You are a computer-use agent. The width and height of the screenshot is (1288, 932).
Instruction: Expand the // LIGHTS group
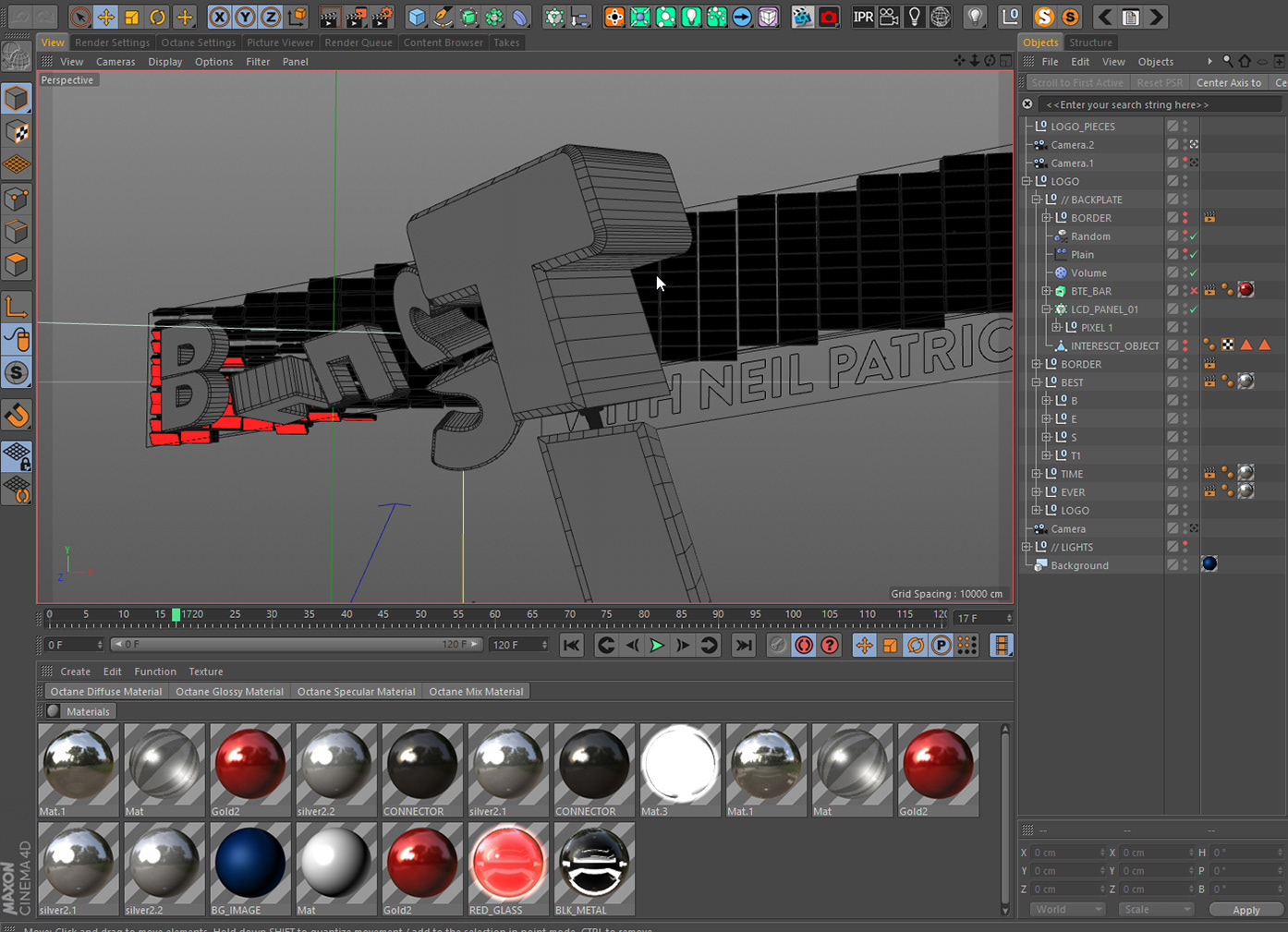[1027, 547]
